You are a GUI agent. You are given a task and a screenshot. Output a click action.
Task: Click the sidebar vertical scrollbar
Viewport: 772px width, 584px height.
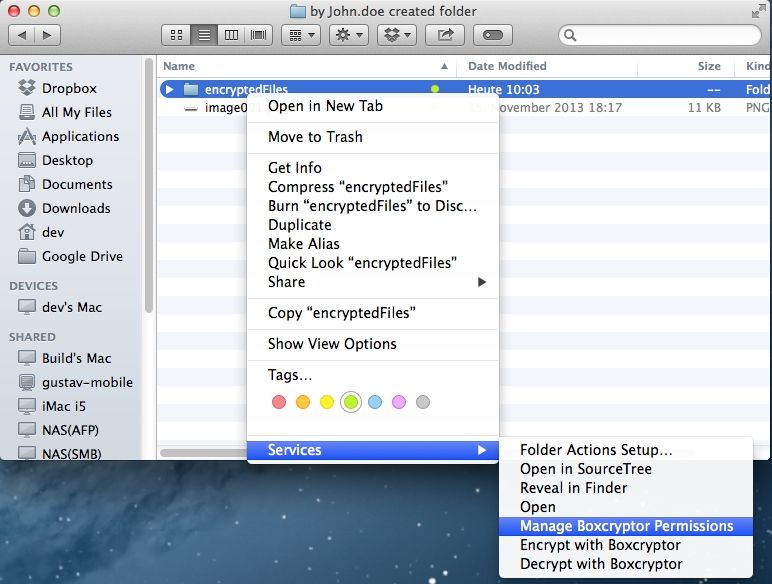click(x=149, y=186)
